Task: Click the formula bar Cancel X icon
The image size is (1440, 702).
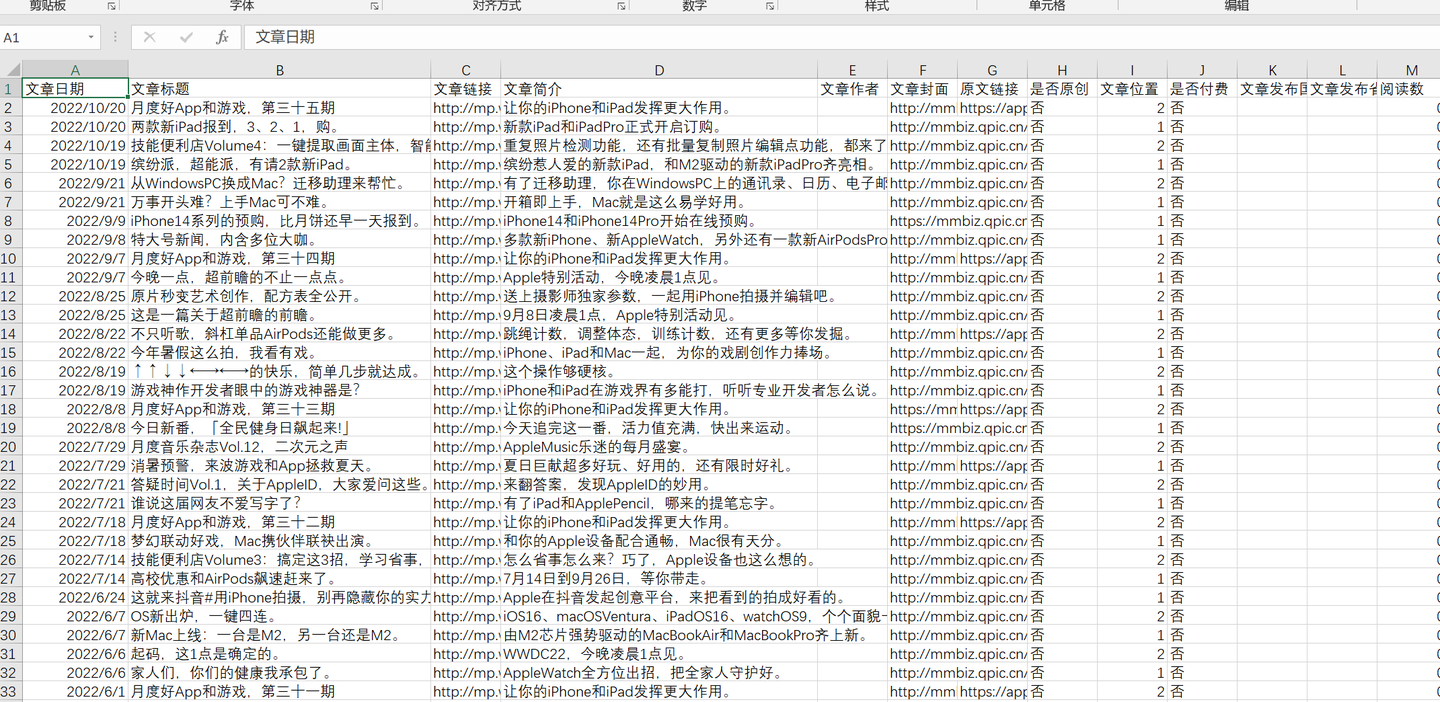Action: coord(149,37)
